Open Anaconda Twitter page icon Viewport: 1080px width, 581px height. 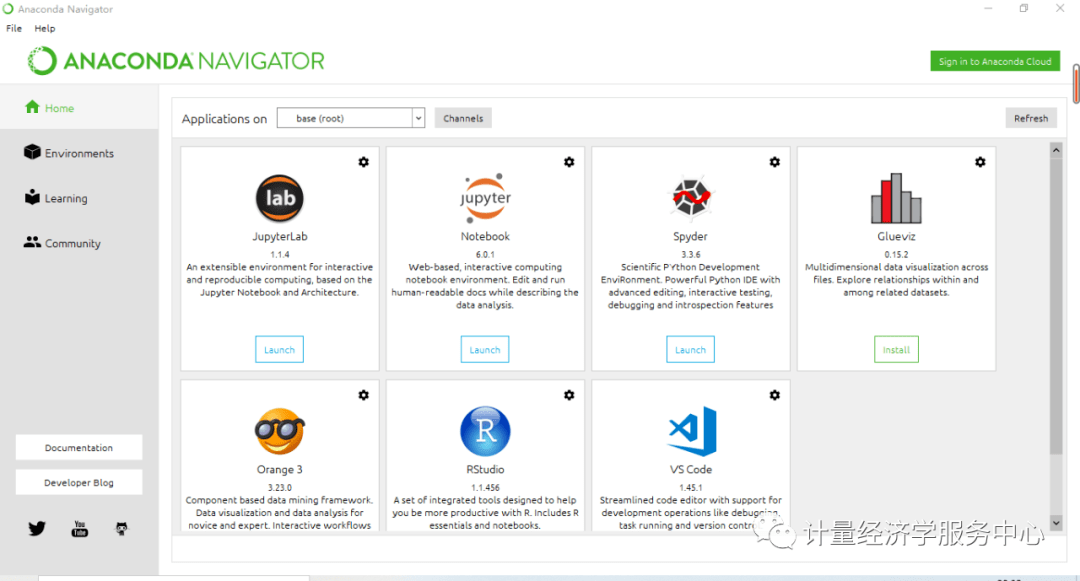(x=37, y=529)
